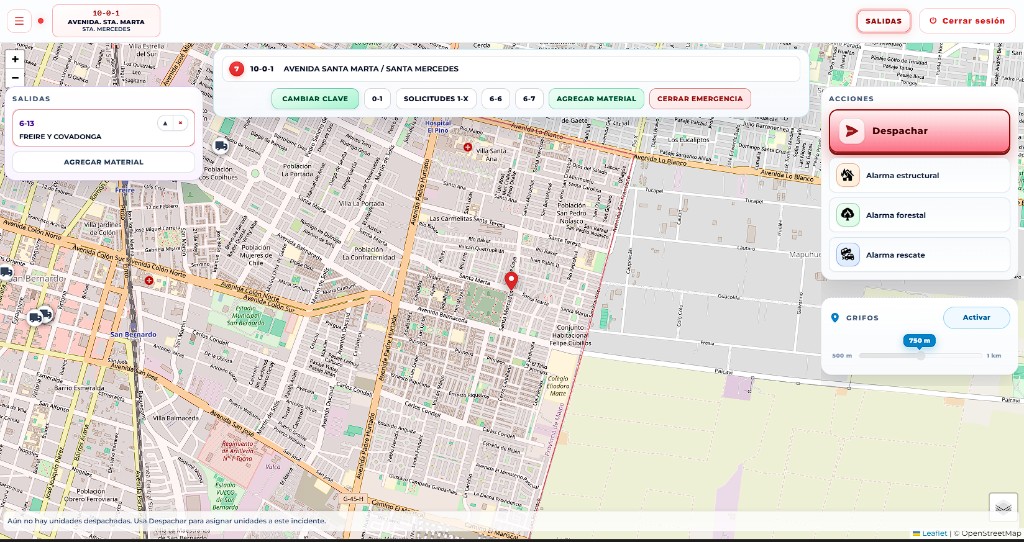This screenshot has height=542, width=1024.
Task: Open the SALIDAS view in top bar
Action: coord(884,21)
